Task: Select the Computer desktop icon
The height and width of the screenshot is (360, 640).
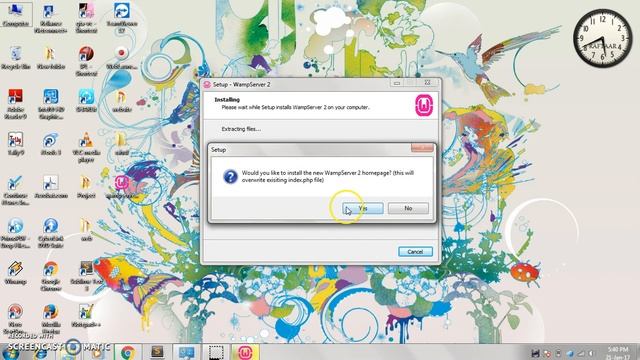Action: [x=16, y=15]
